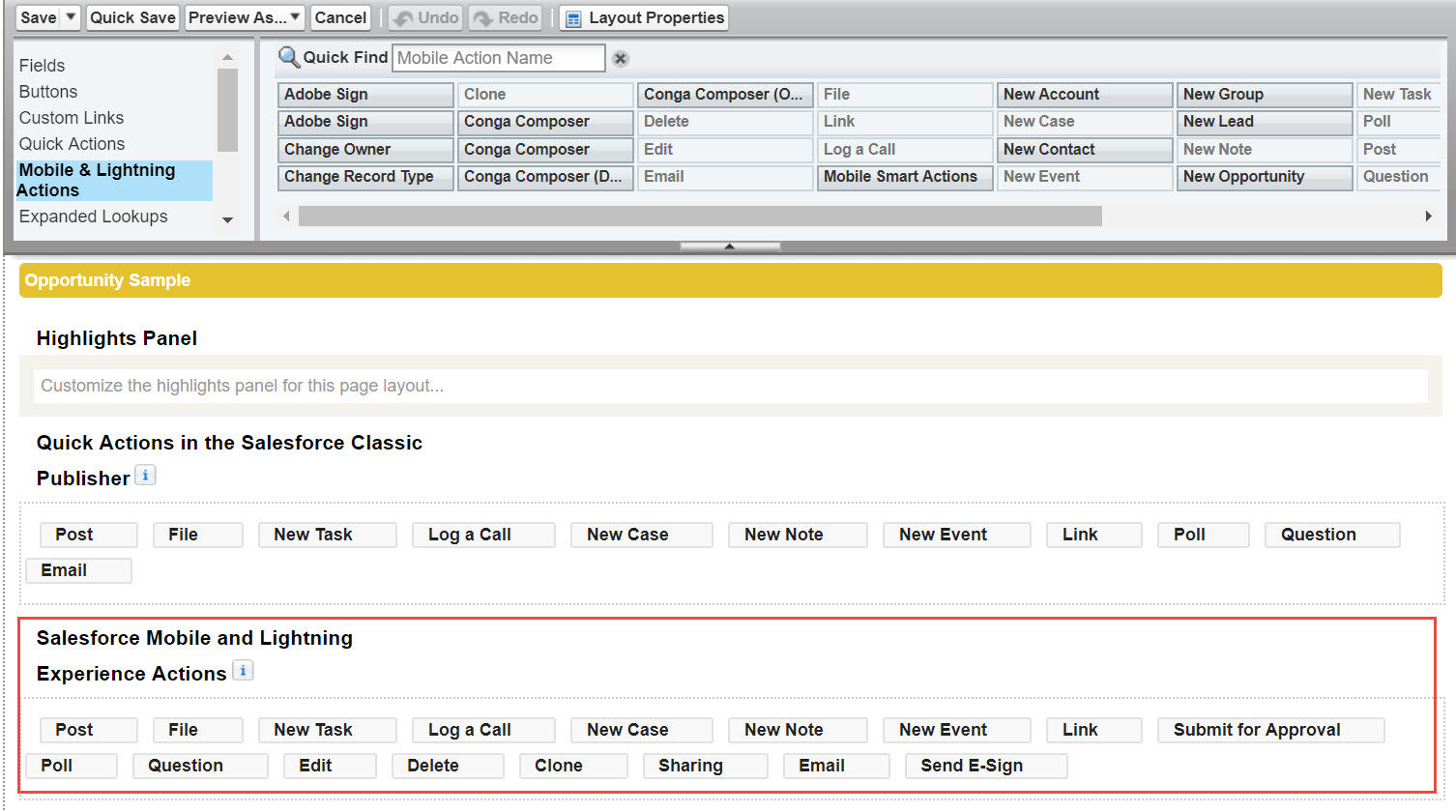This screenshot has height=812, width=1456.
Task: Click info icon beside Publisher heading
Action: [x=145, y=476]
